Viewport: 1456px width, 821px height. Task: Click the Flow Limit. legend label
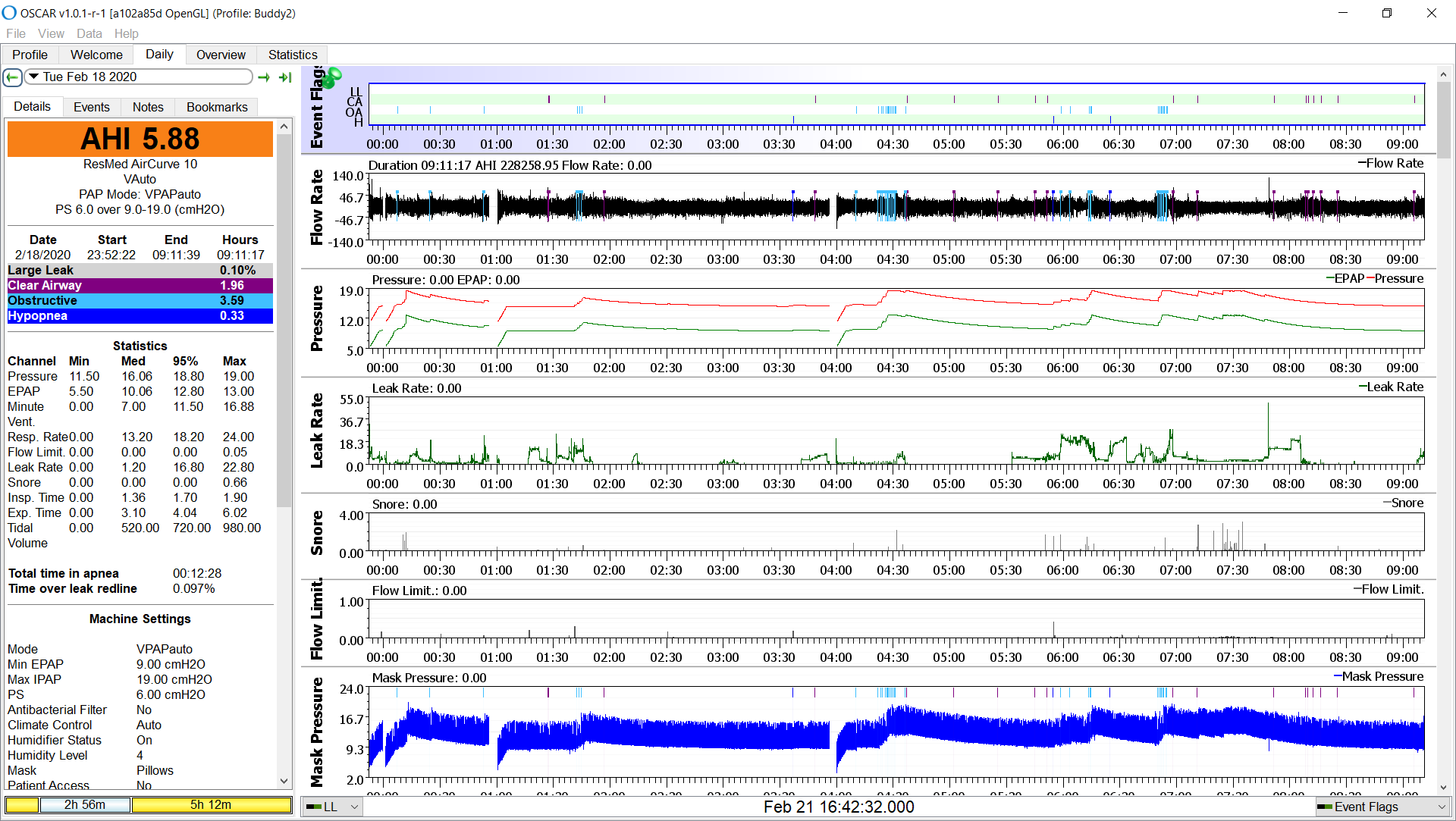click(1392, 589)
